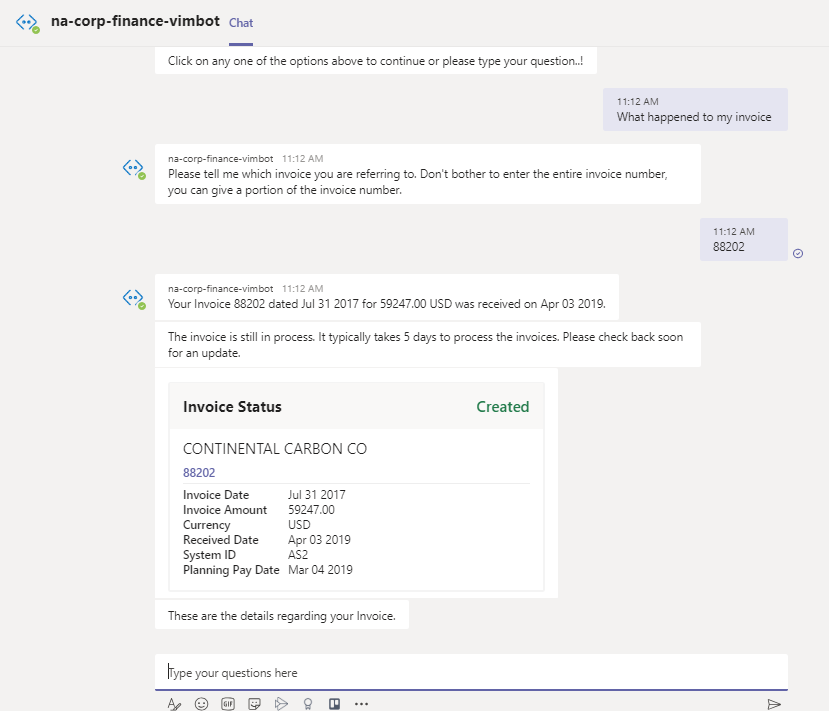Click the bot avatar beside invoice reply

tap(133, 298)
